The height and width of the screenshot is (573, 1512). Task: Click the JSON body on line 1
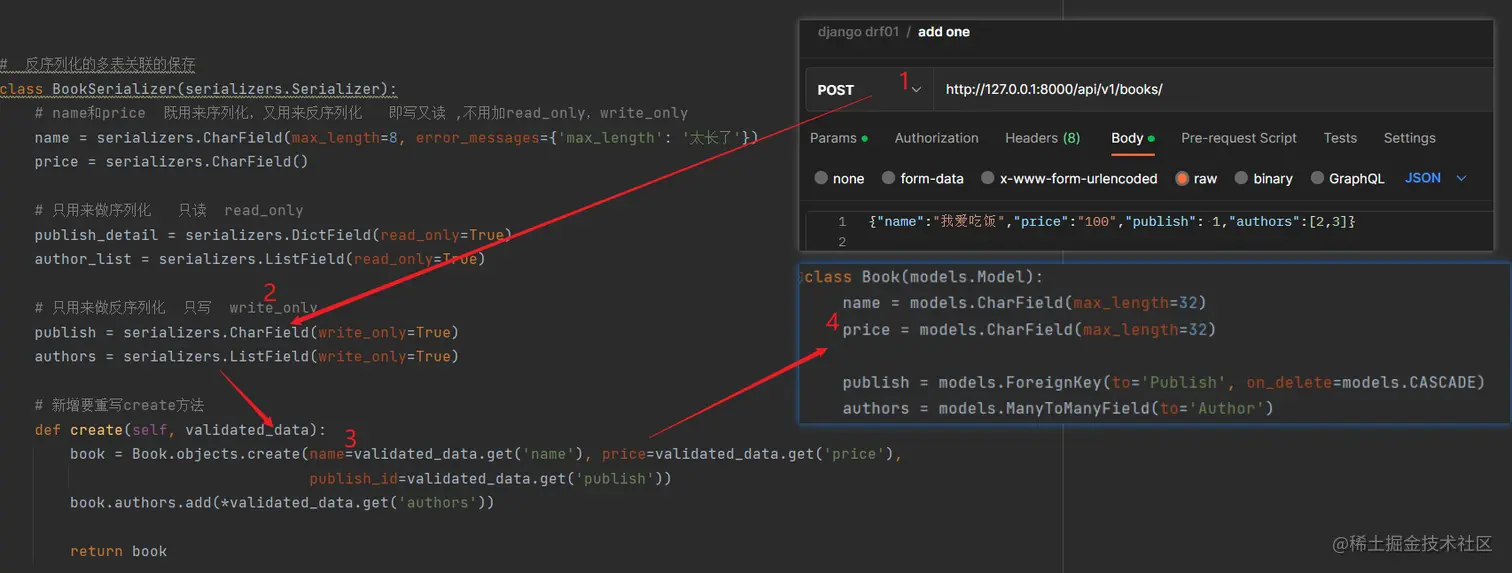1111,221
